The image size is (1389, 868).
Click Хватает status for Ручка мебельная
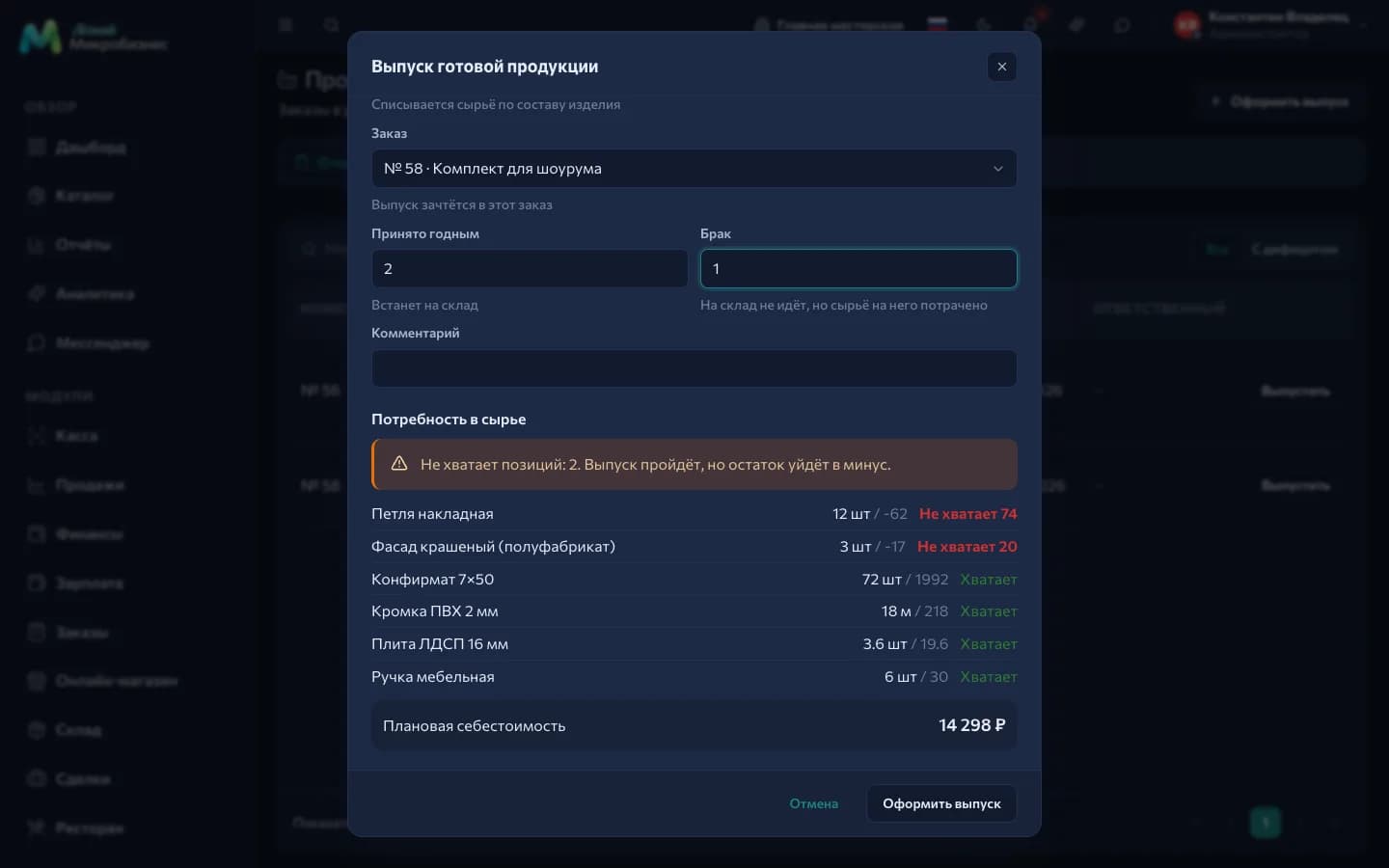click(x=989, y=677)
